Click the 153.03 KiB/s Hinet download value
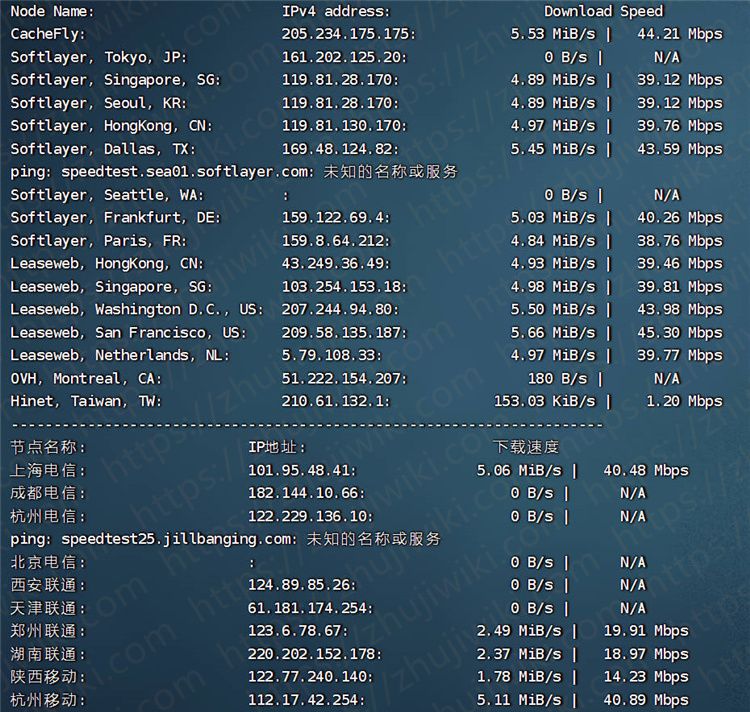 pos(552,401)
